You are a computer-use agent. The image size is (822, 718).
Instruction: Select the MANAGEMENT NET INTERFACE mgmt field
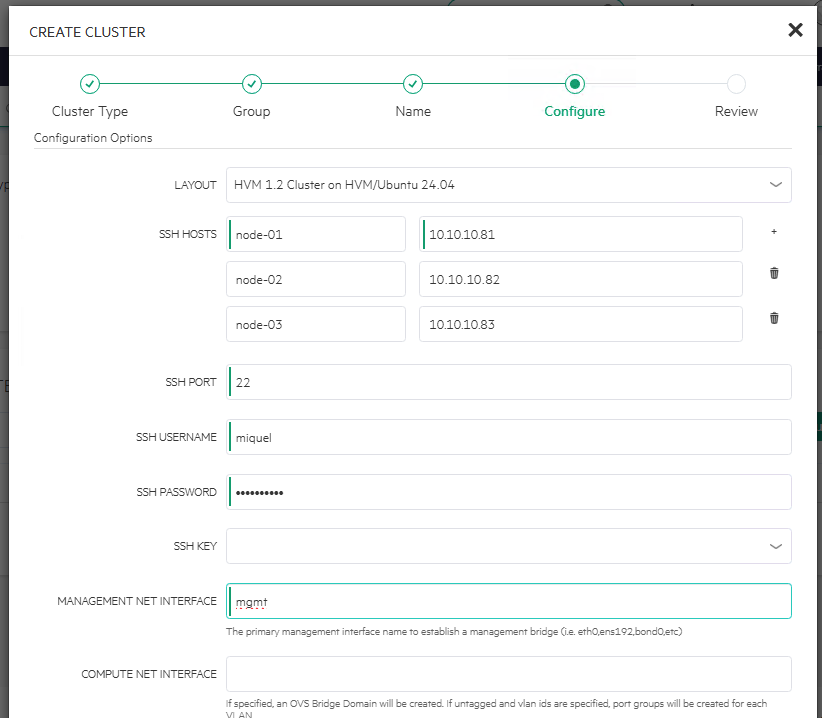coord(507,600)
